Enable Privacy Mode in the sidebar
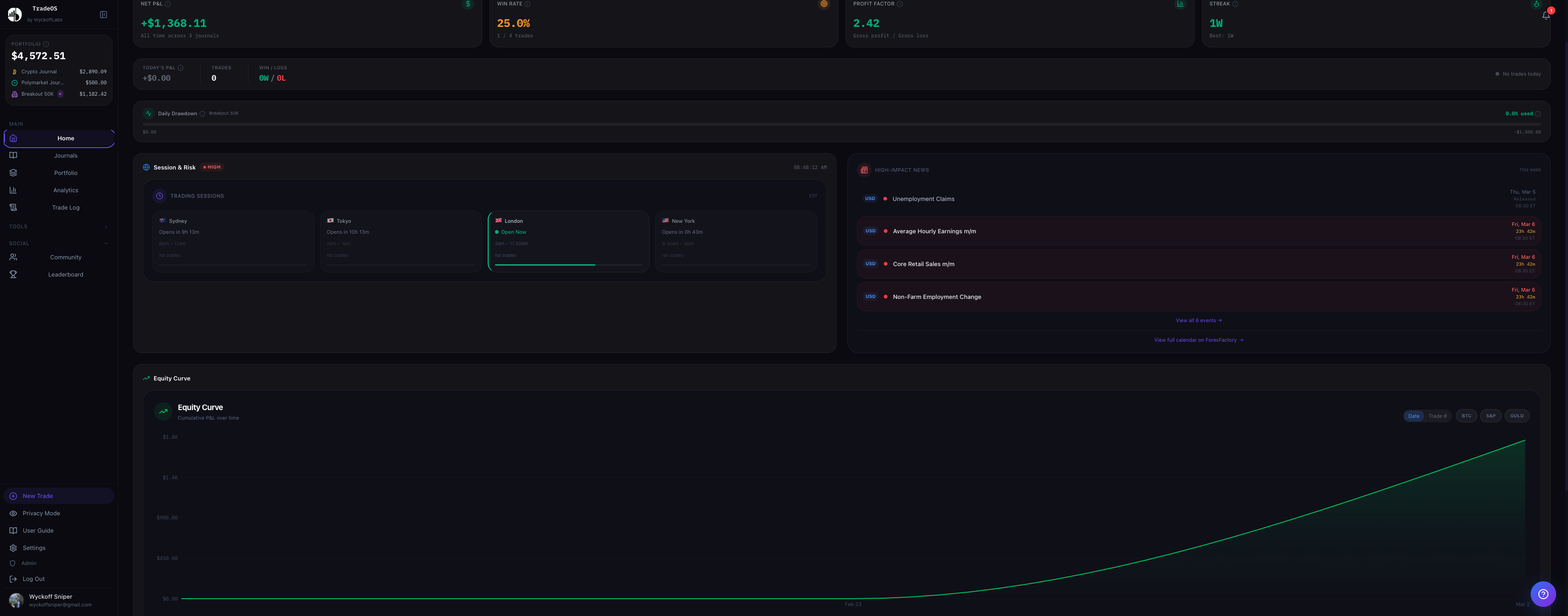The image size is (1568, 616). click(x=41, y=513)
